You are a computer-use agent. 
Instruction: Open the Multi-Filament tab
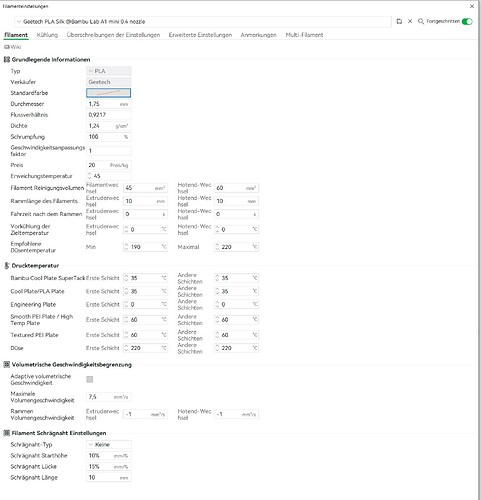click(x=304, y=35)
